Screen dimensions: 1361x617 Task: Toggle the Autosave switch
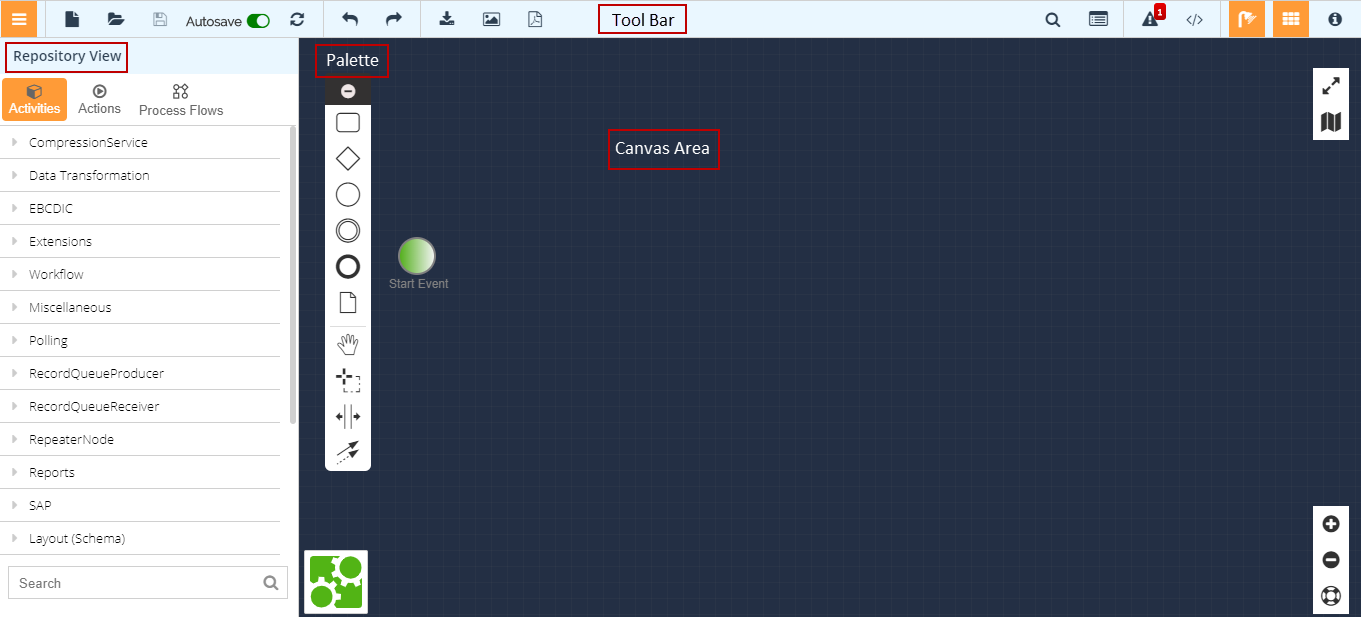click(258, 20)
